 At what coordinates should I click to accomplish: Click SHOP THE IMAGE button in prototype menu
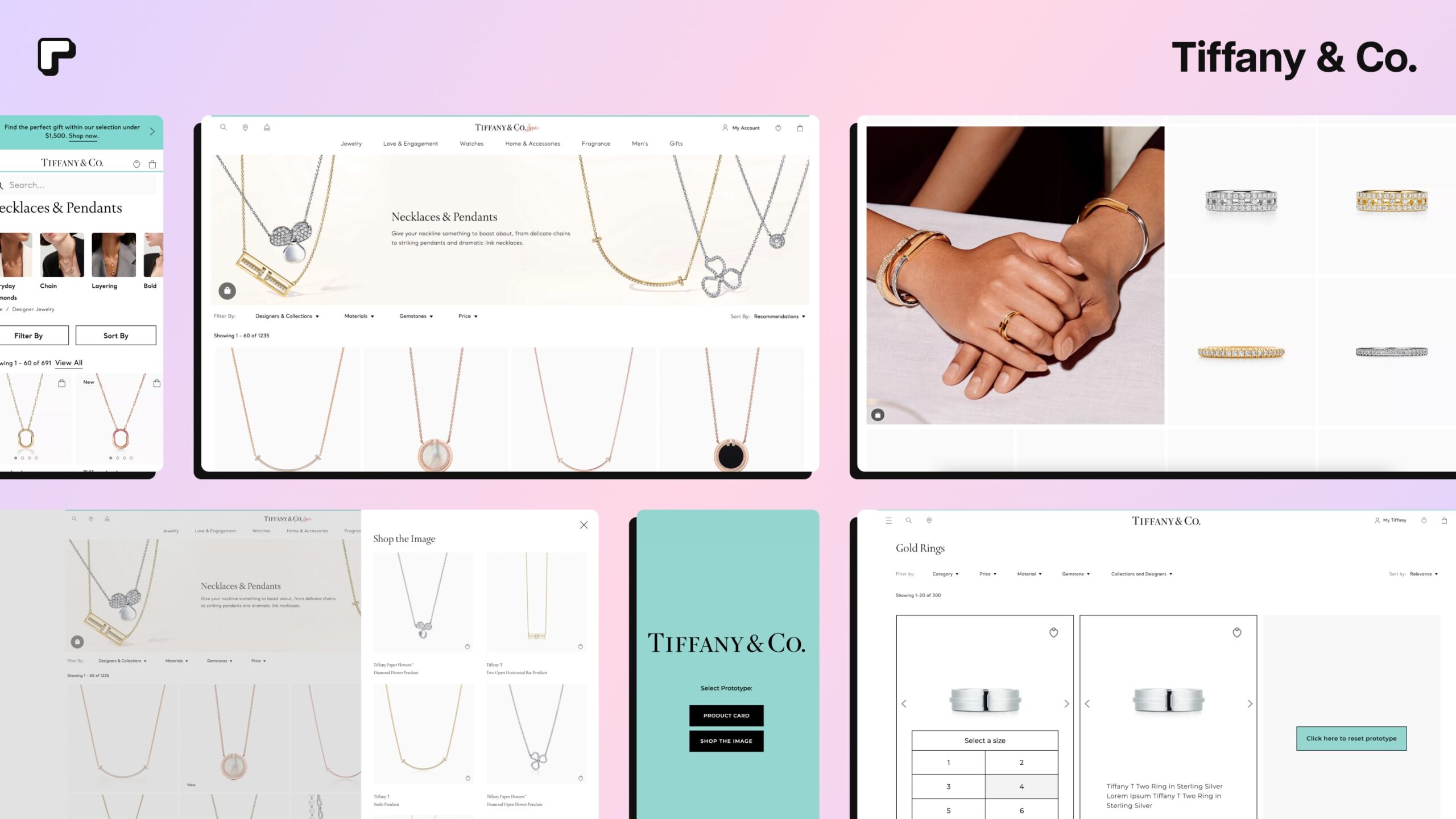[726, 740]
